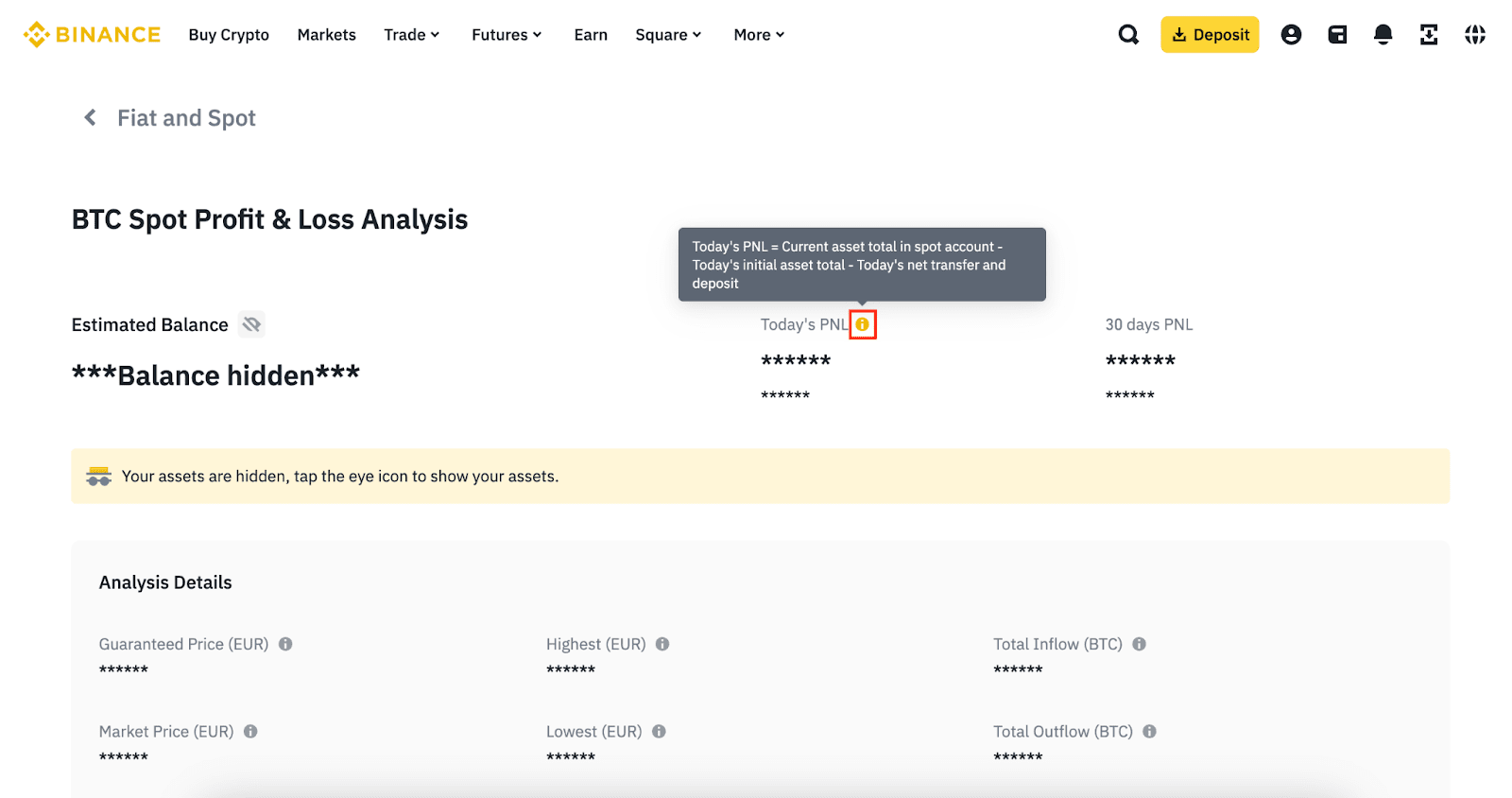Click the Buy Crypto link
The height and width of the screenshot is (798, 1512).
[229, 35]
